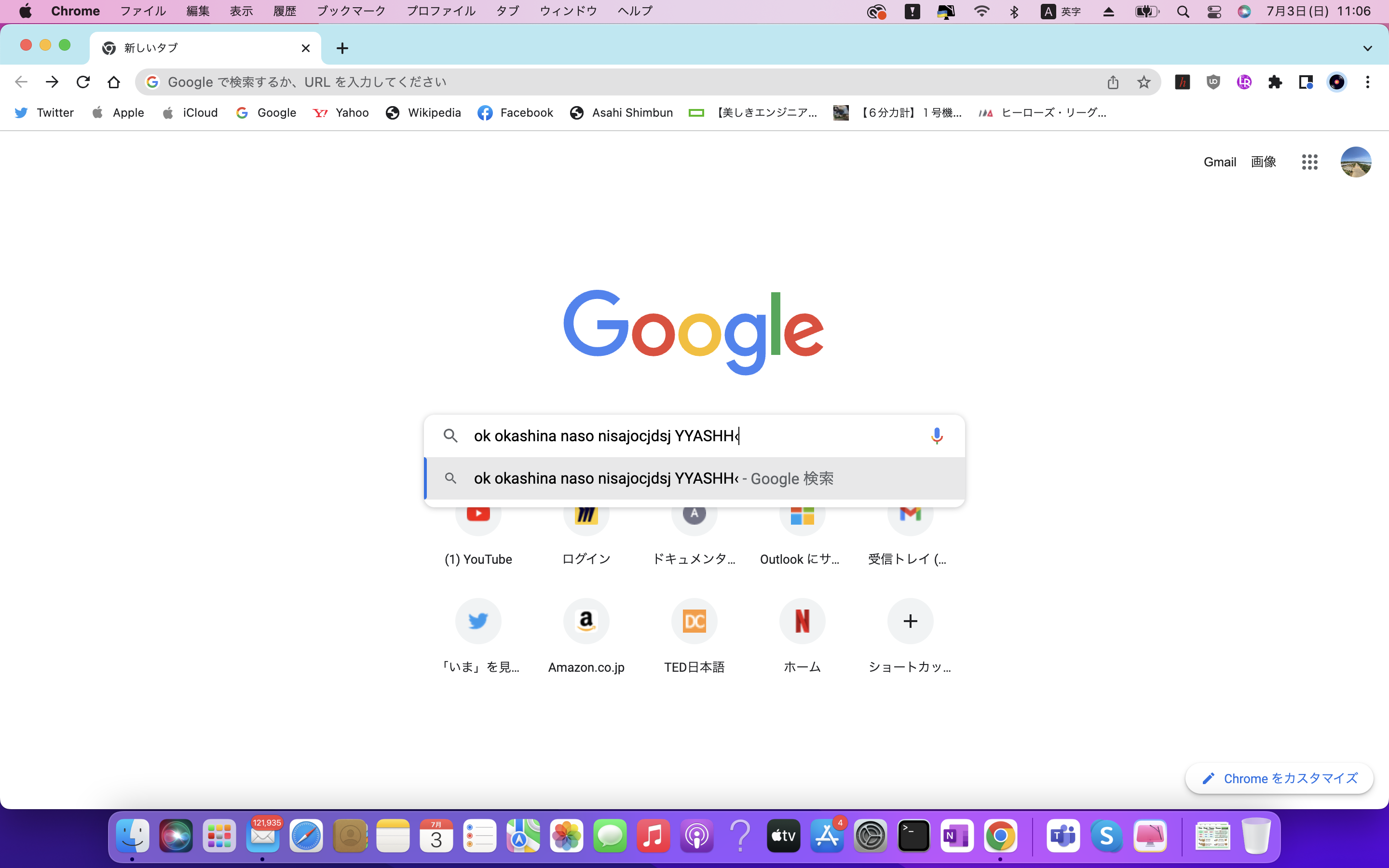Bookmark this tab with the star icon
This screenshot has width=1389, height=868.
(x=1144, y=82)
